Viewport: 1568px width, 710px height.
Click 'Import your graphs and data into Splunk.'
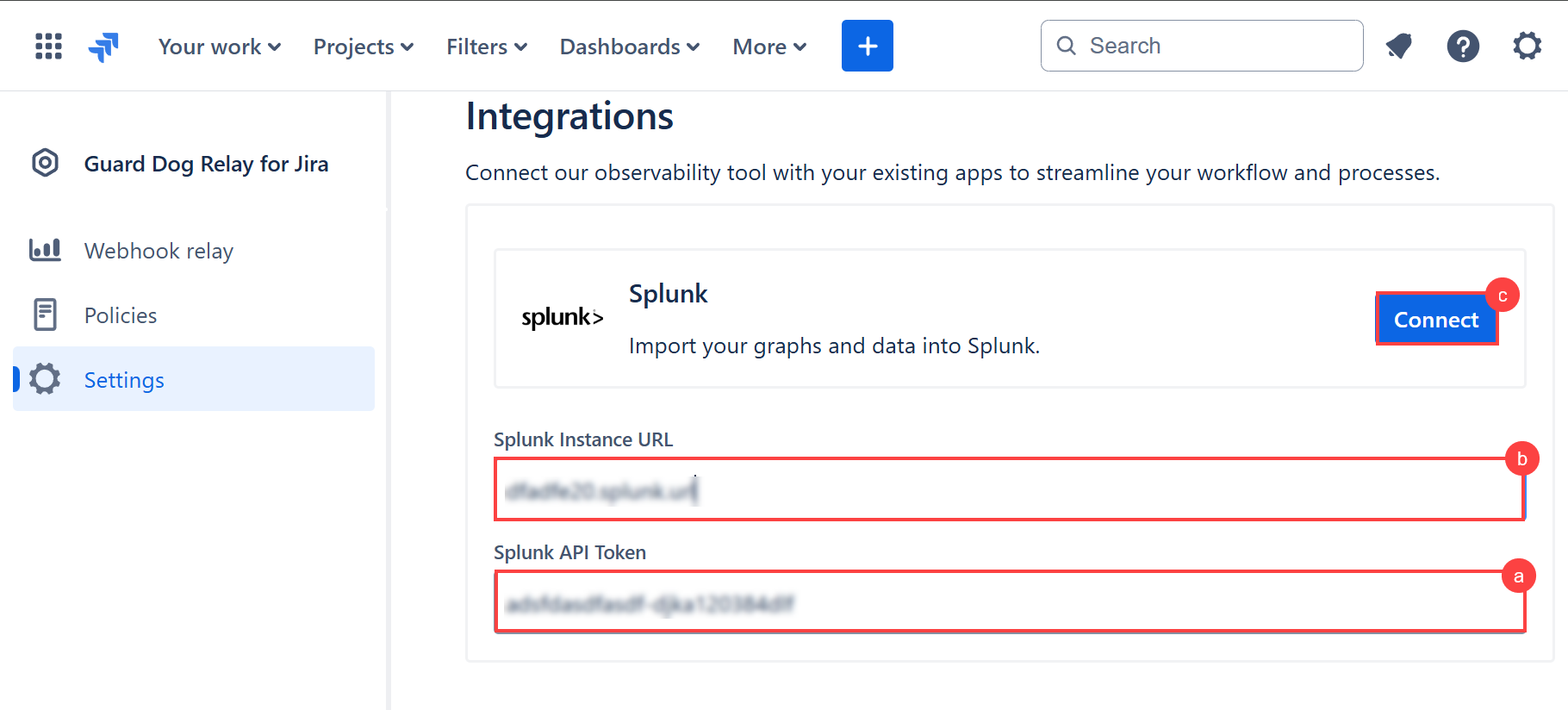(834, 346)
